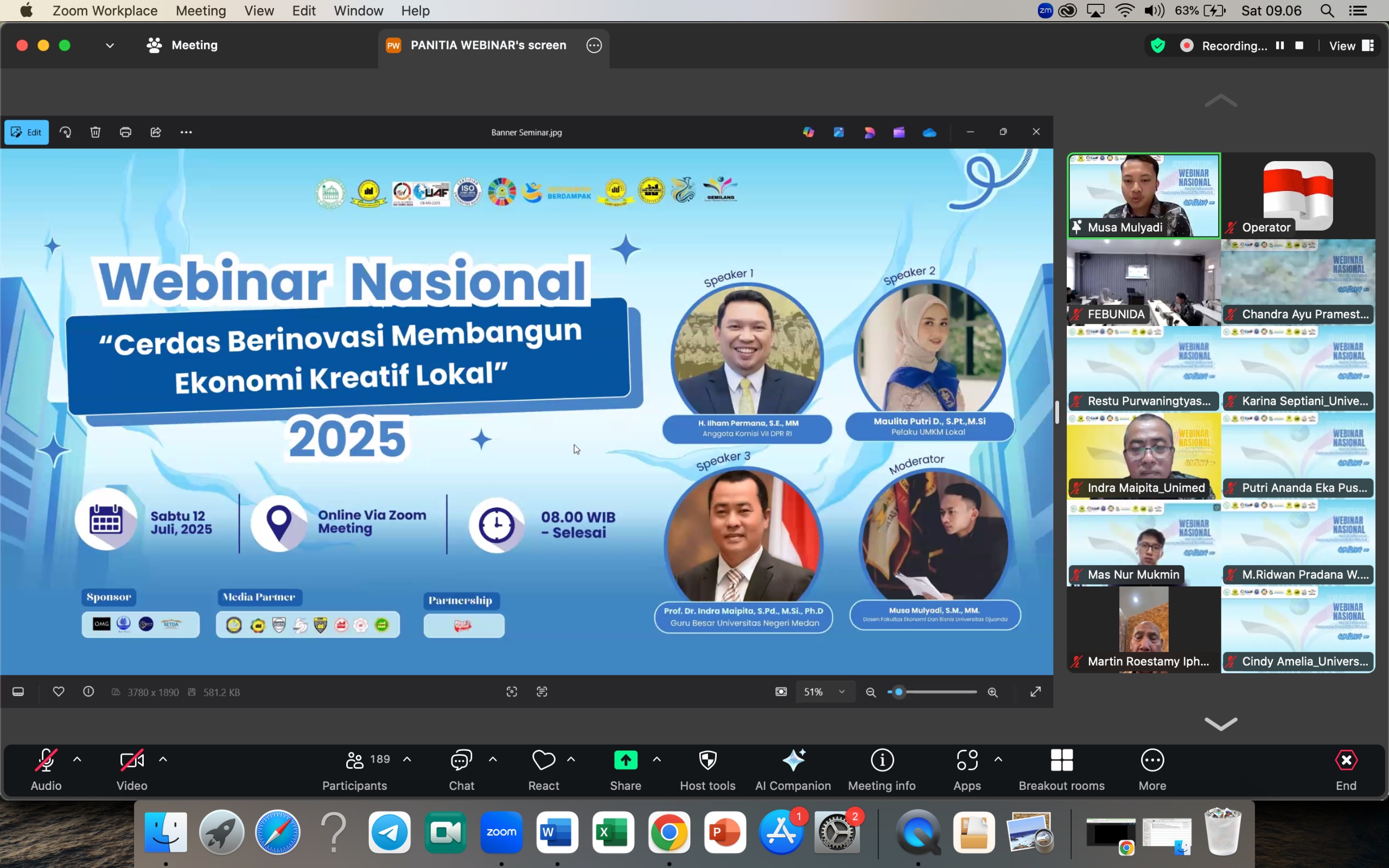Image resolution: width=1389 pixels, height=868 pixels.
Task: Go to previous page of video thumbnails
Action: pyautogui.click(x=1221, y=101)
